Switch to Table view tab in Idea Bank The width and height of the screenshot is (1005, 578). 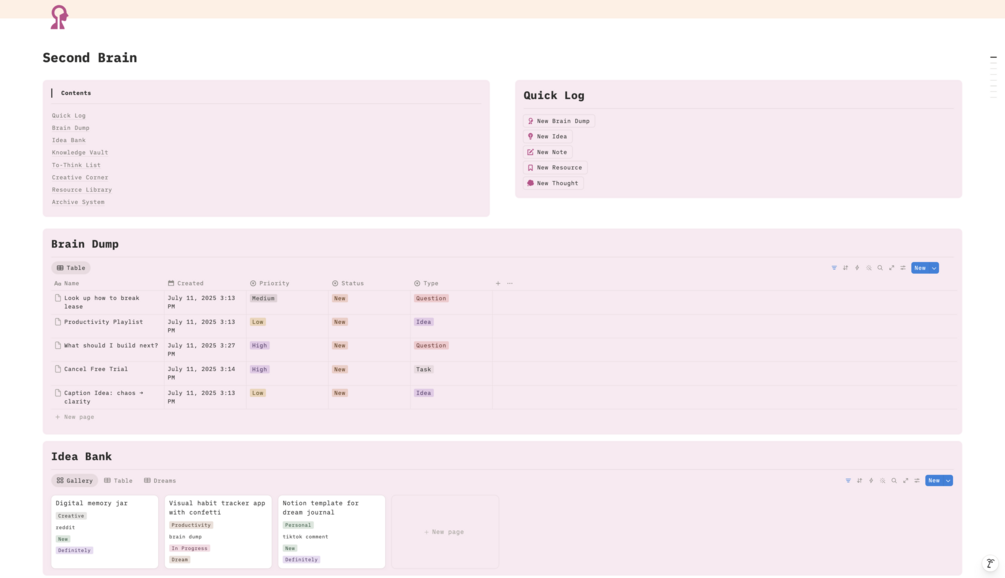(x=118, y=481)
